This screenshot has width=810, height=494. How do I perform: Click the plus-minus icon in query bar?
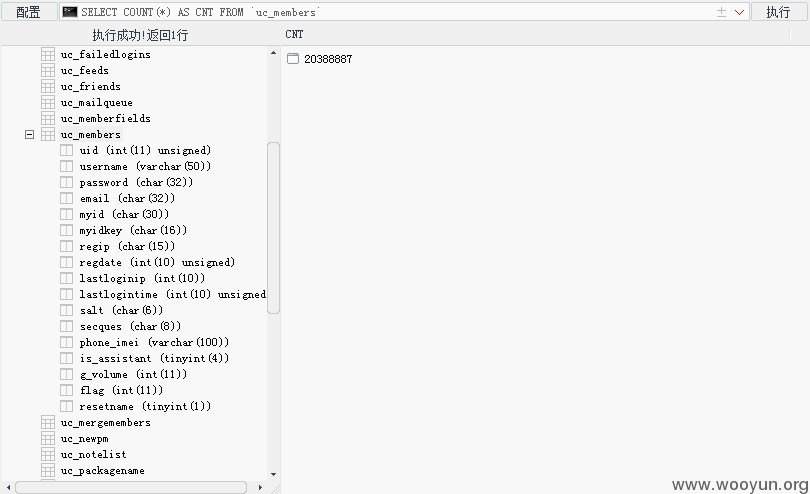point(722,12)
